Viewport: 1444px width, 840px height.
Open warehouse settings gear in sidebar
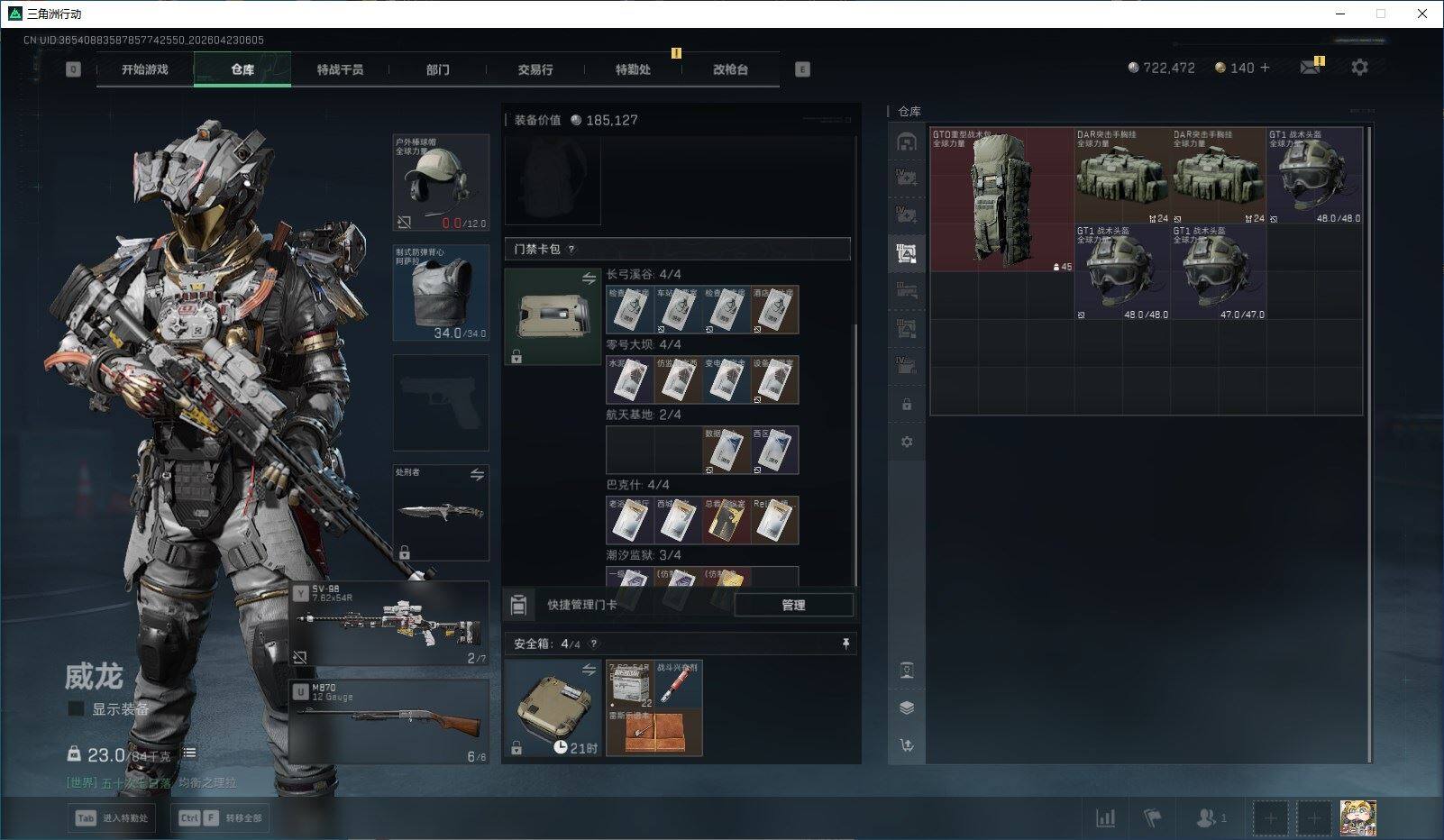pyautogui.click(x=907, y=442)
